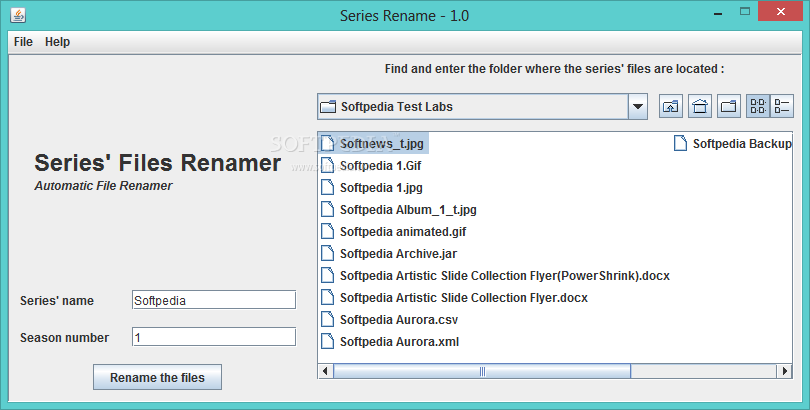Select the file Softnews_t.jpg
810x410 pixels.
(374, 144)
